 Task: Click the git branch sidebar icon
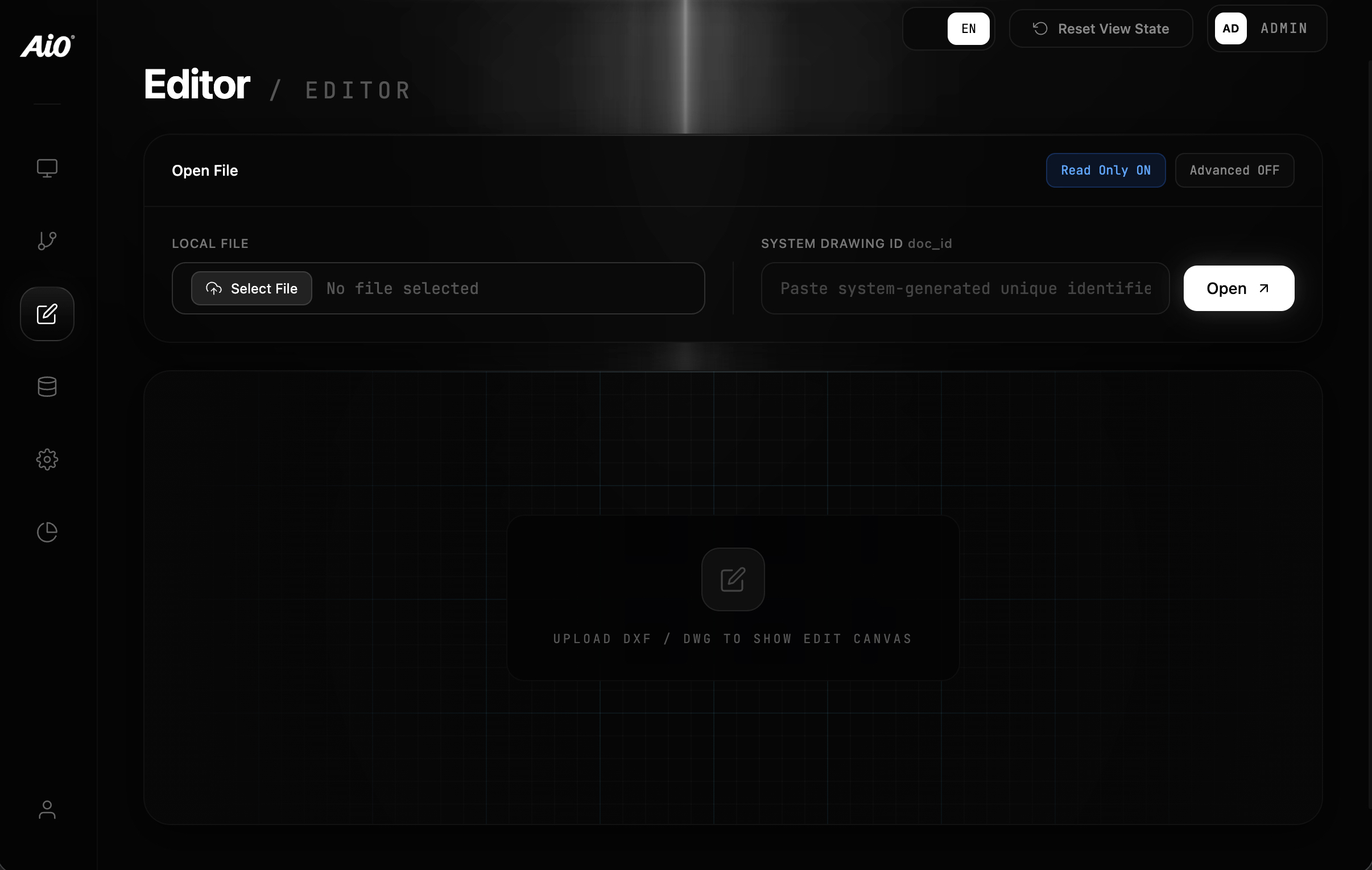[47, 241]
